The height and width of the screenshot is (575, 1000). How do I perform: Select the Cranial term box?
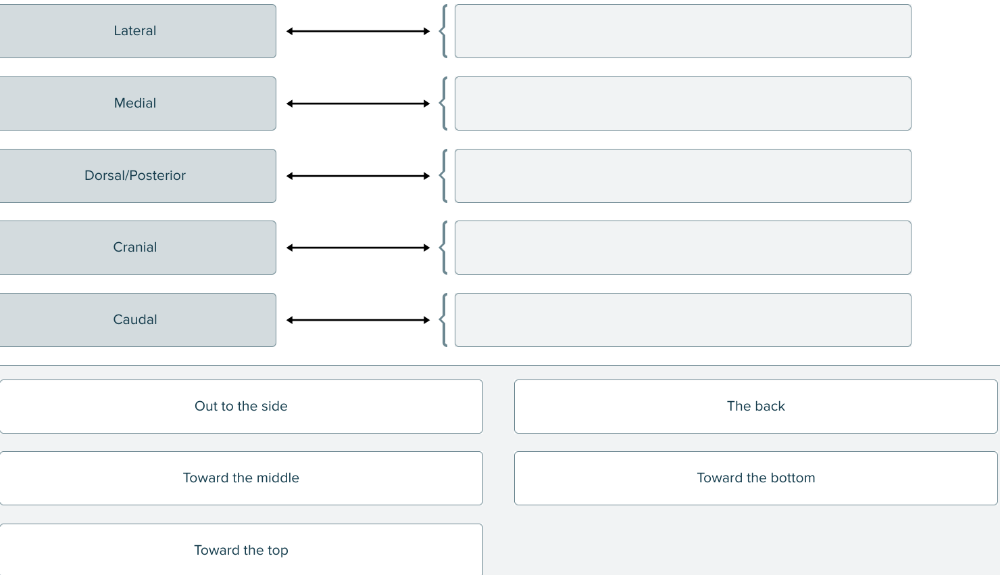tap(136, 248)
